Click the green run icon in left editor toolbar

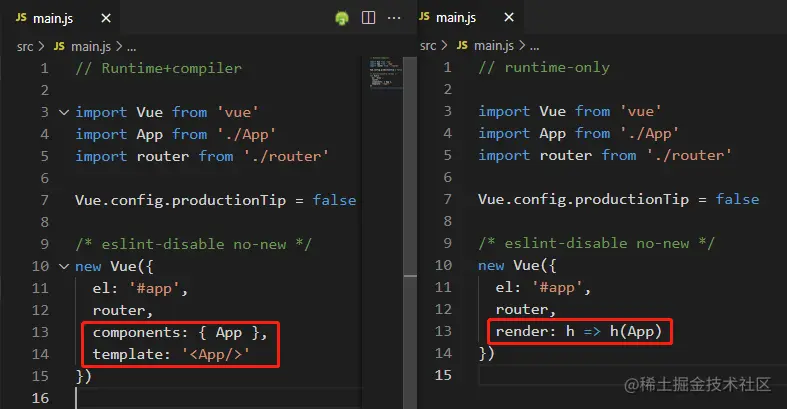[x=342, y=19]
